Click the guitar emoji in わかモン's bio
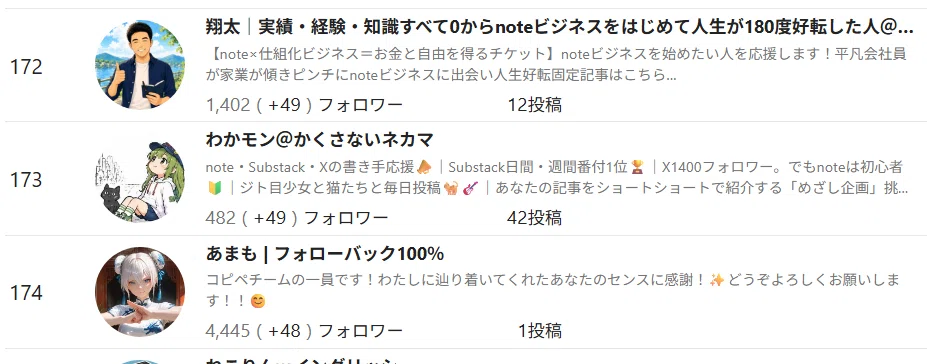The height and width of the screenshot is (364, 927). tap(470, 188)
